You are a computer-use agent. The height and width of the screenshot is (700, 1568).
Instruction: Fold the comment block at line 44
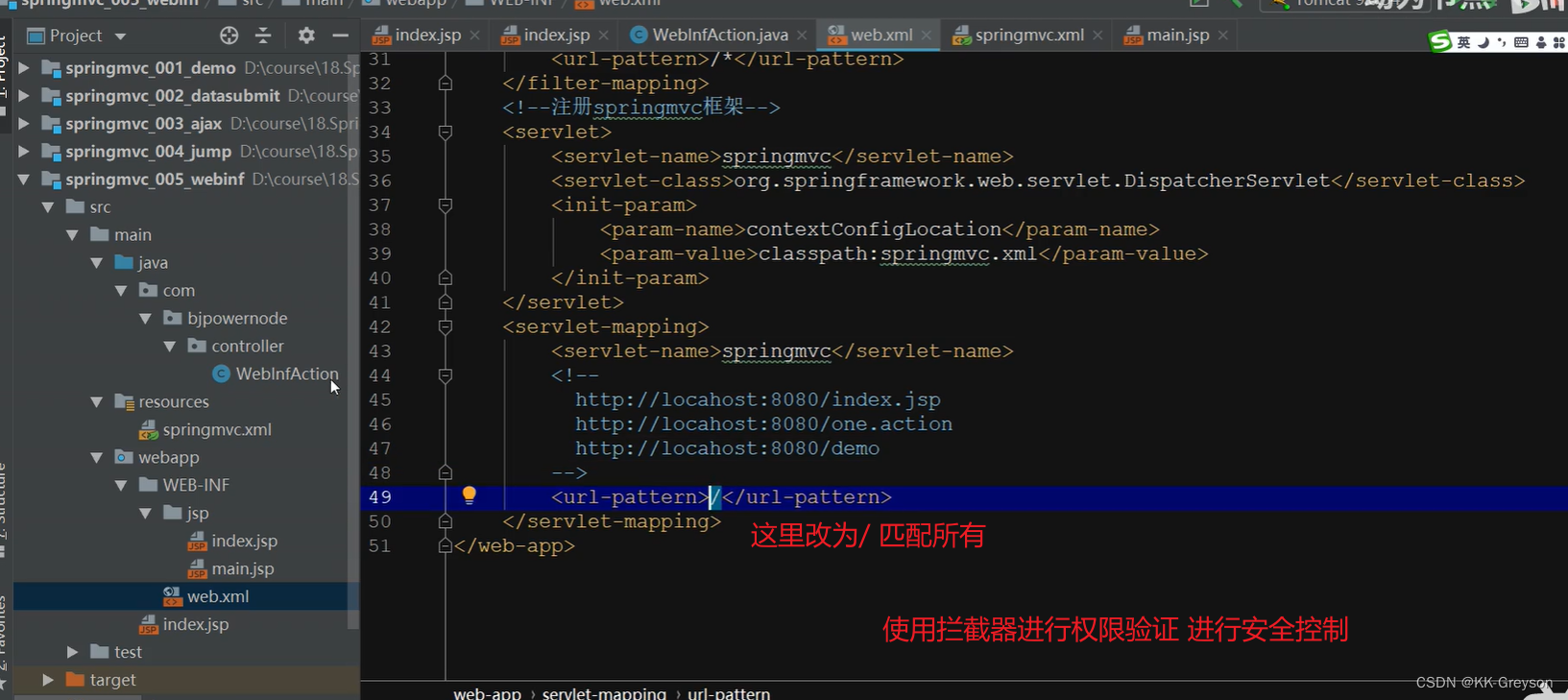(446, 376)
